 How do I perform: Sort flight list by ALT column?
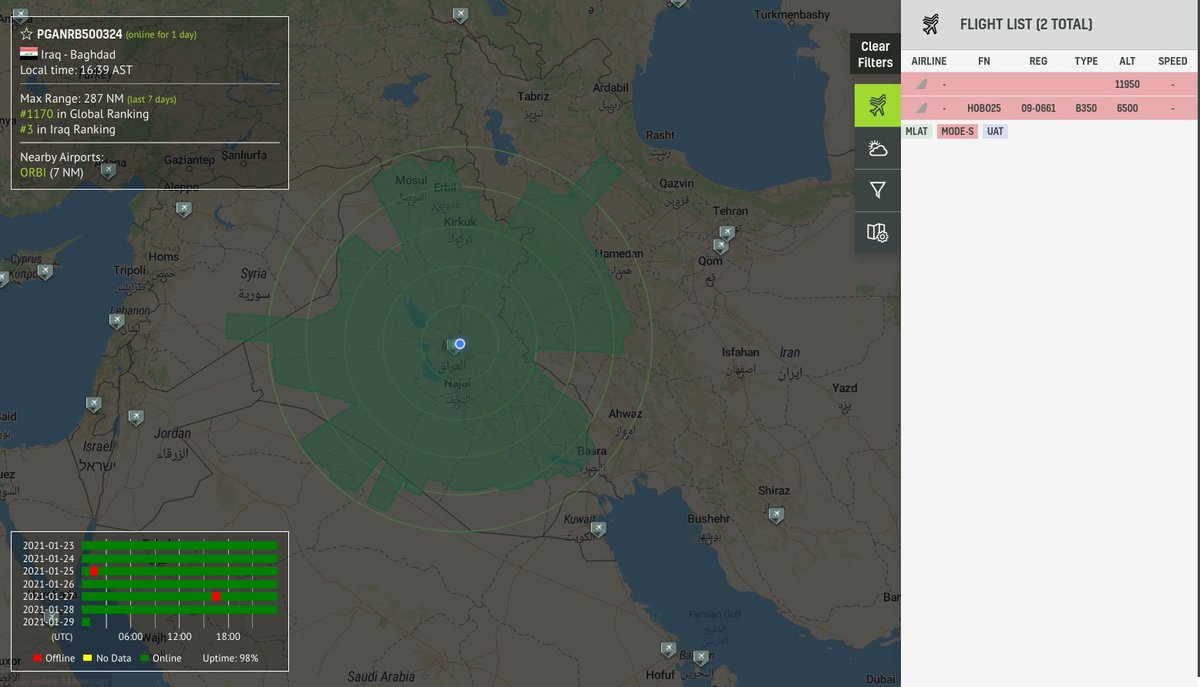click(x=1127, y=61)
